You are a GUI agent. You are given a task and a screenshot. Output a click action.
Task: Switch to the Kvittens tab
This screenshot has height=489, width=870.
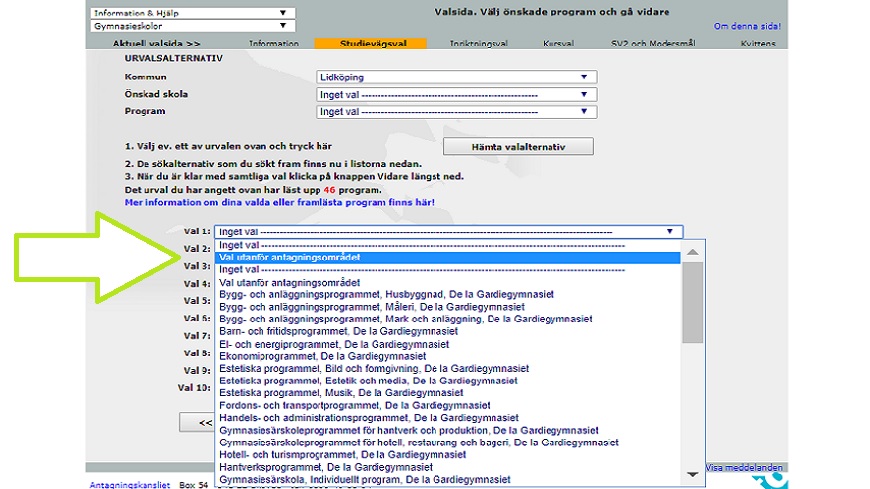click(x=758, y=43)
